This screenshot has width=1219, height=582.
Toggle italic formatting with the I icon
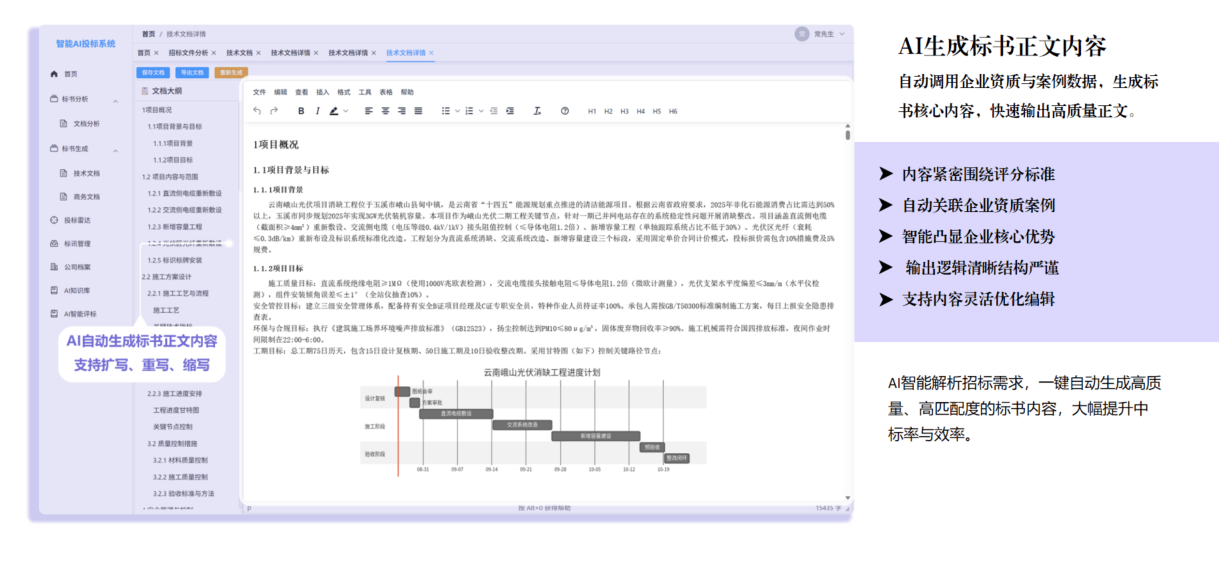coord(316,111)
